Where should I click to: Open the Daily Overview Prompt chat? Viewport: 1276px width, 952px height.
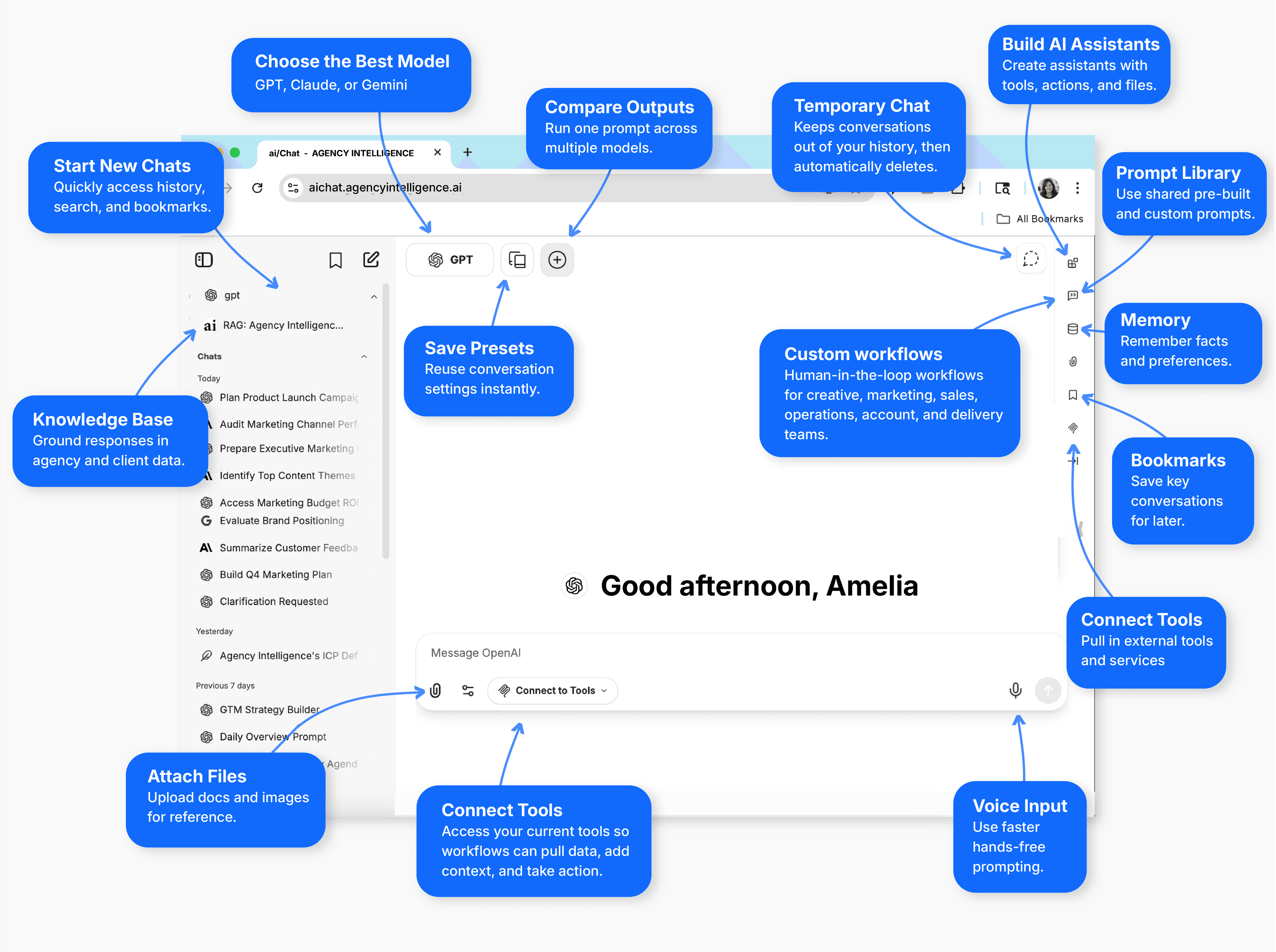pyautogui.click(x=264, y=736)
